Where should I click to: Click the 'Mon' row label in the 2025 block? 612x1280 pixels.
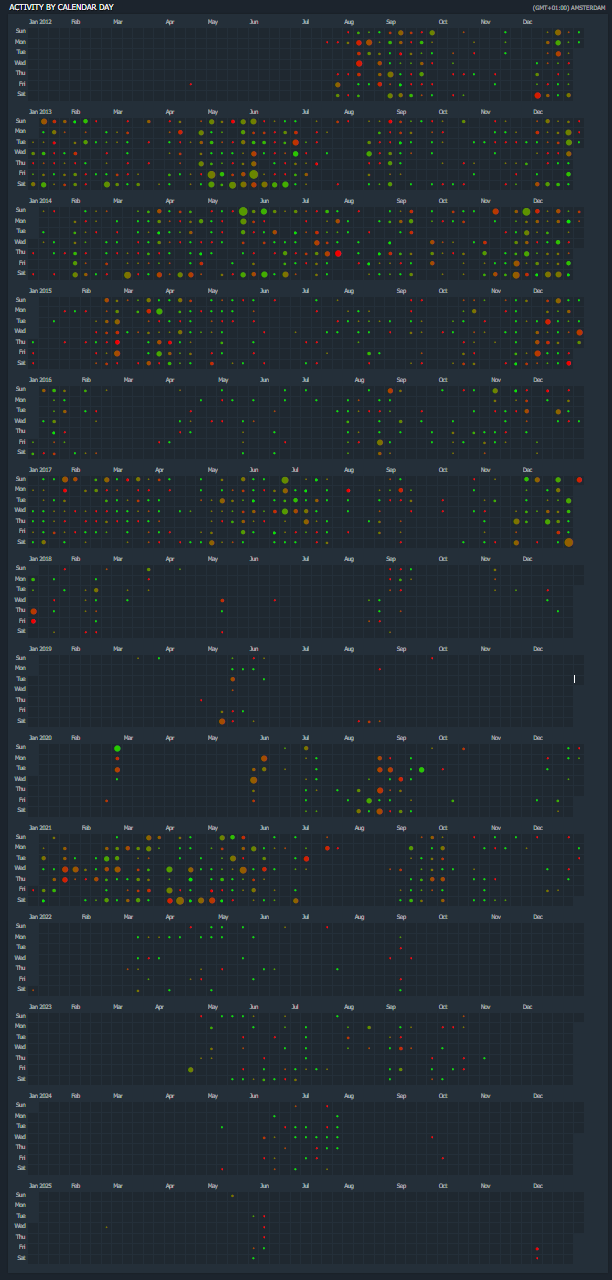point(20,1206)
